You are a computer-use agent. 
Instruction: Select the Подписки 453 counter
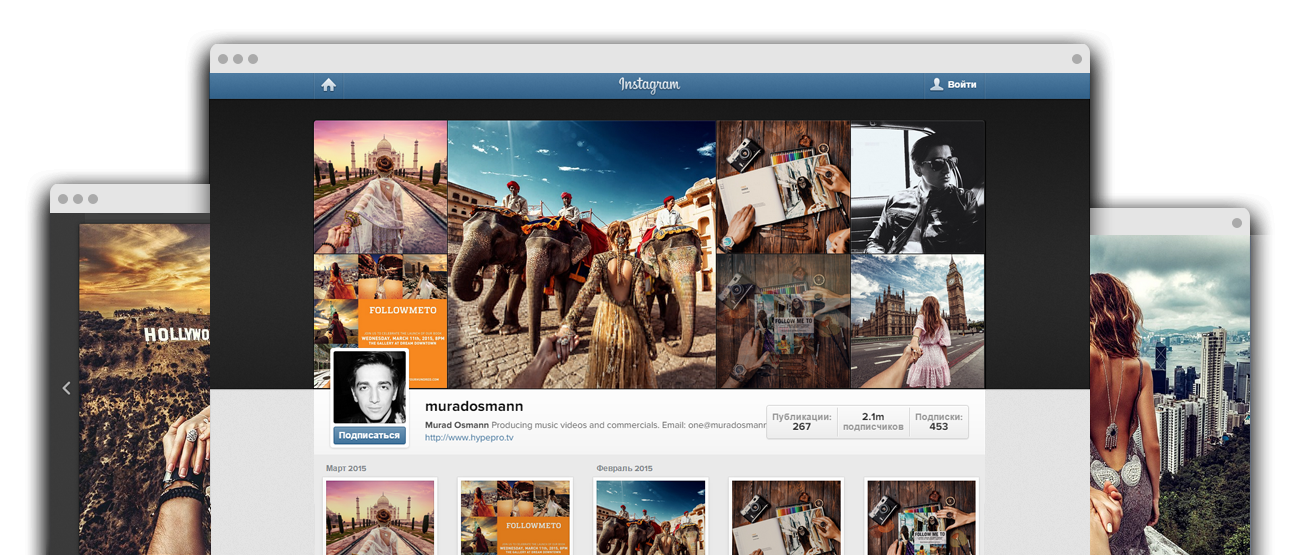click(x=938, y=422)
